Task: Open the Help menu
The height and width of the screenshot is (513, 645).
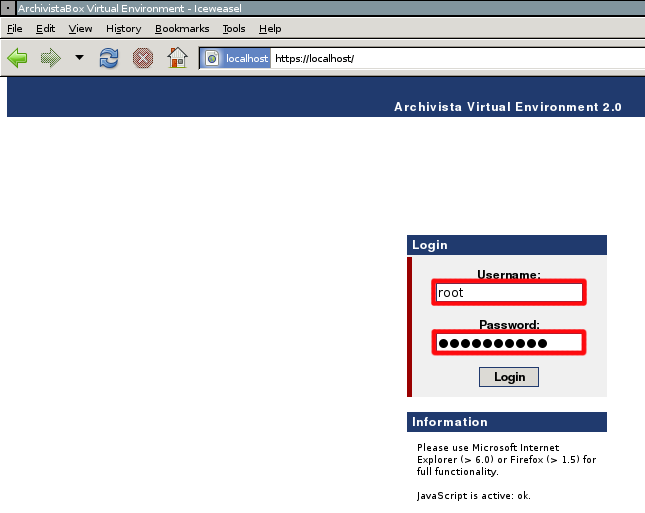Action: click(270, 28)
